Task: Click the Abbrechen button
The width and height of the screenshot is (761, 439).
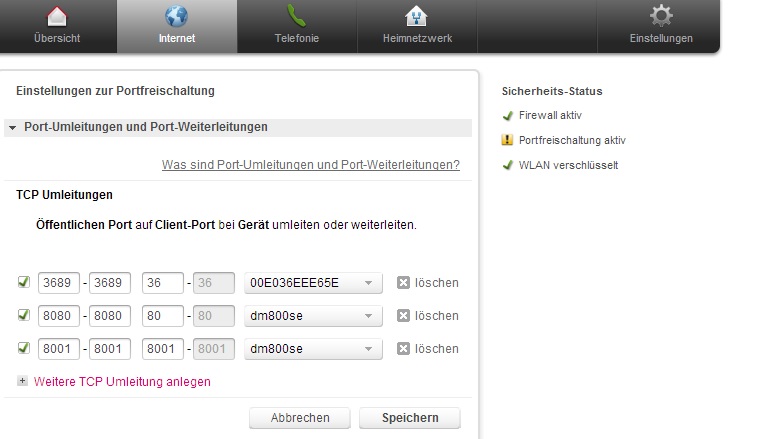Action: pyautogui.click(x=299, y=418)
